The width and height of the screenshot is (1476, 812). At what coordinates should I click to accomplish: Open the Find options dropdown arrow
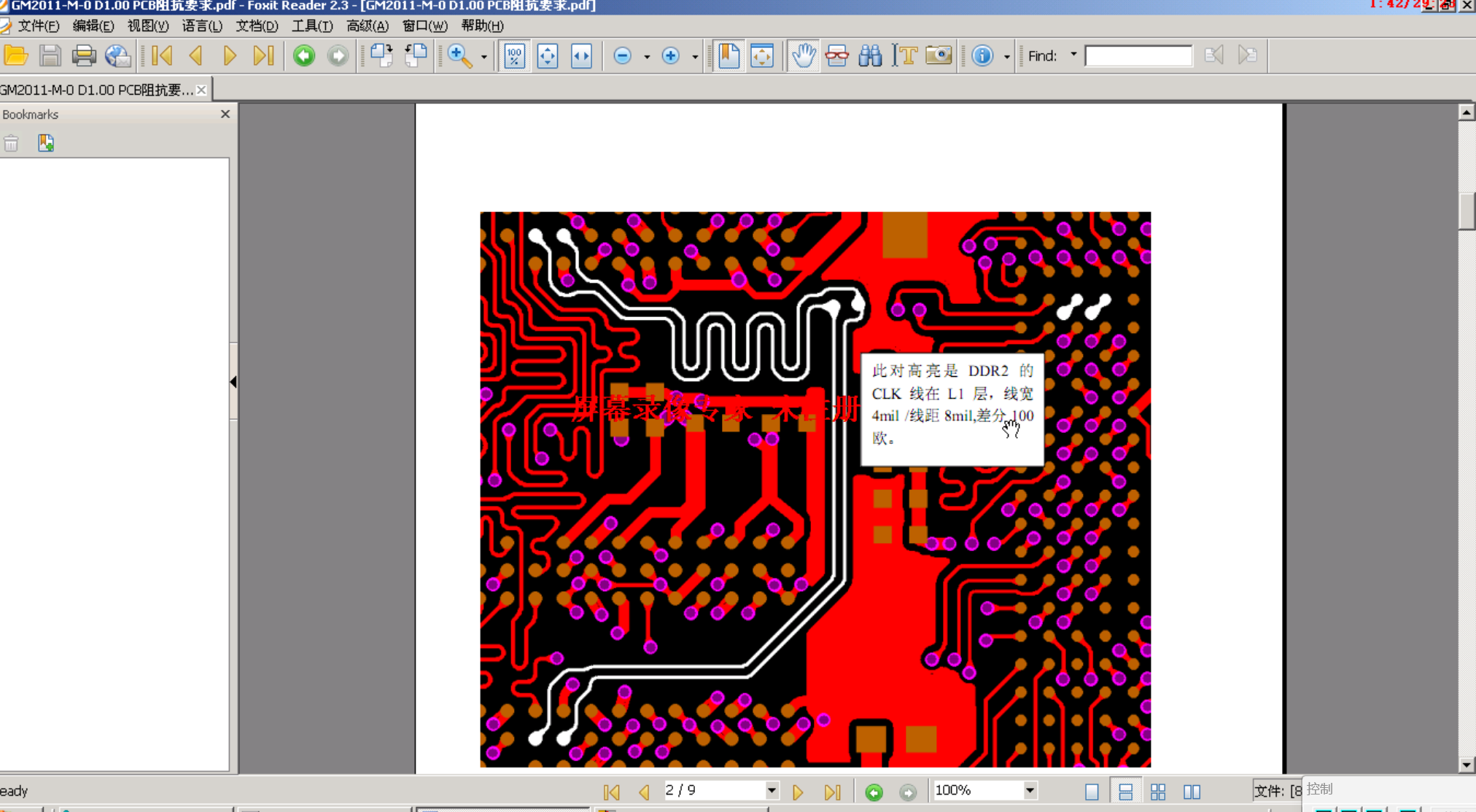click(x=1073, y=55)
